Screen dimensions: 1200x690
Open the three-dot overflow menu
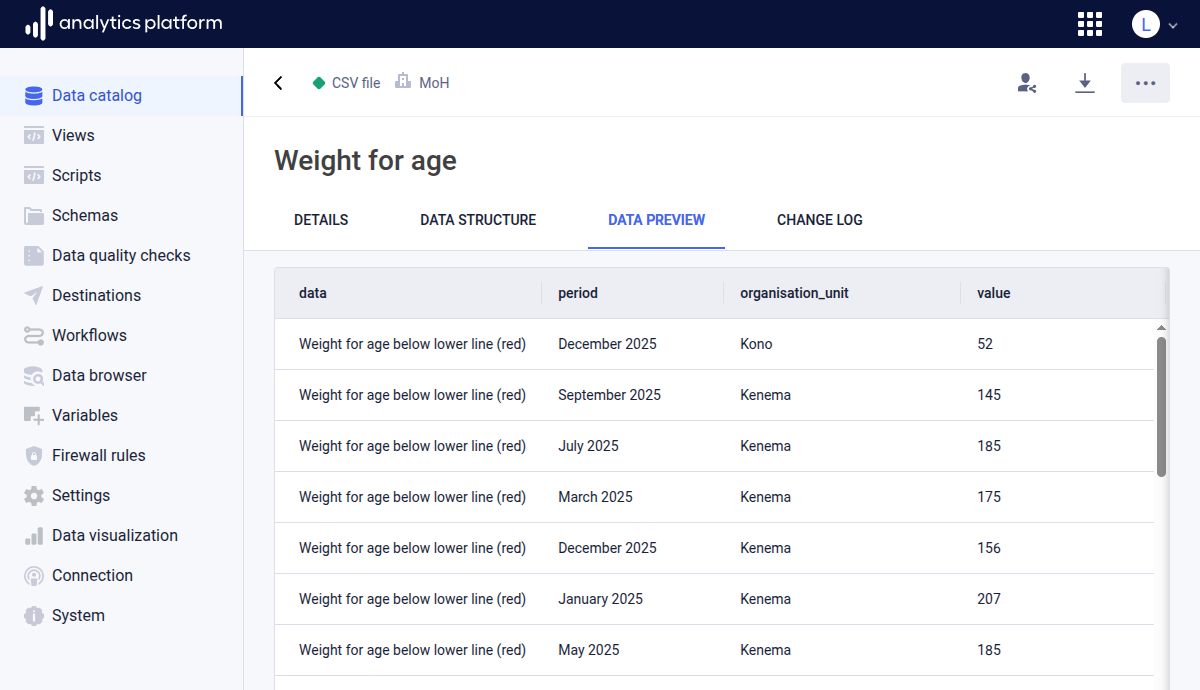(x=1145, y=83)
